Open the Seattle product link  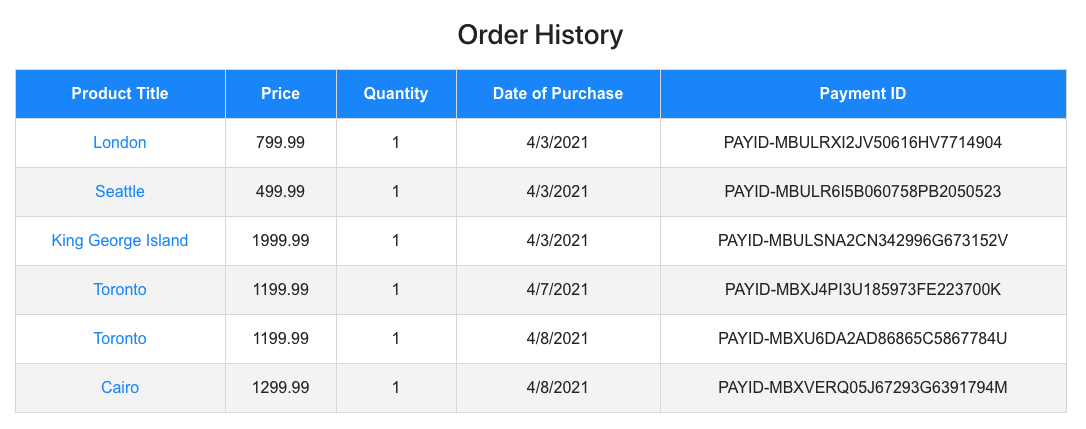[x=120, y=191]
